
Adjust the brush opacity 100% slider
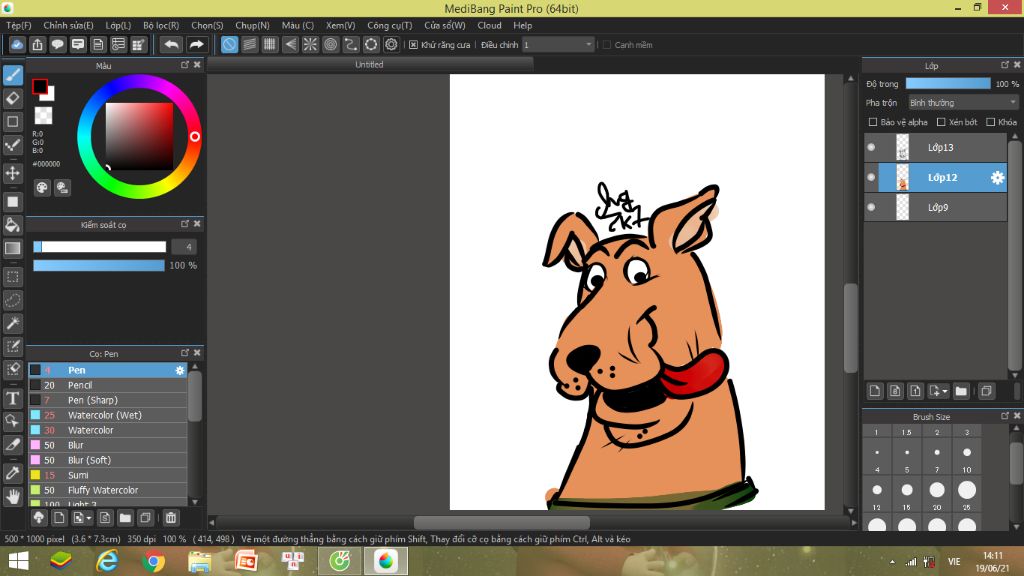click(99, 266)
